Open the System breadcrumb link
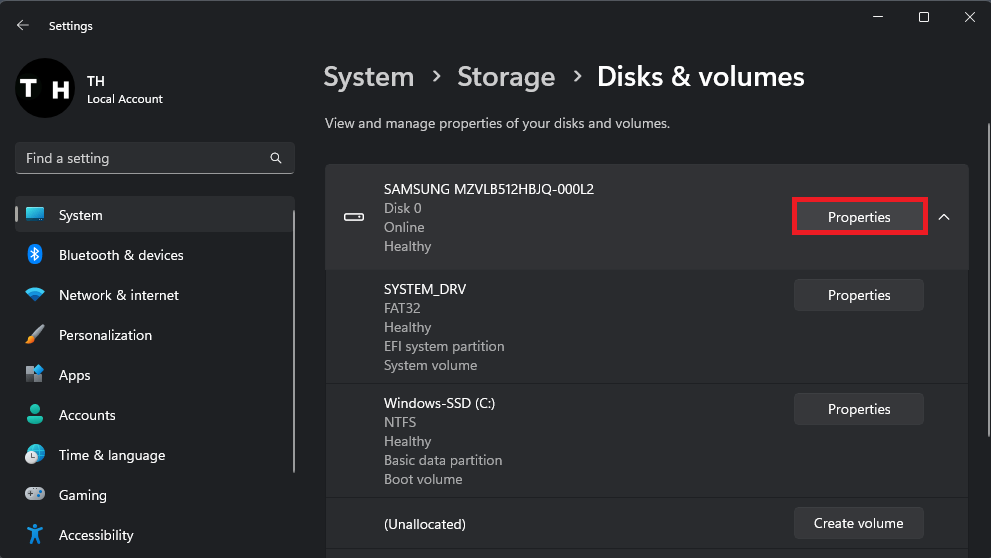This screenshot has height=558, width=991. 369,77
